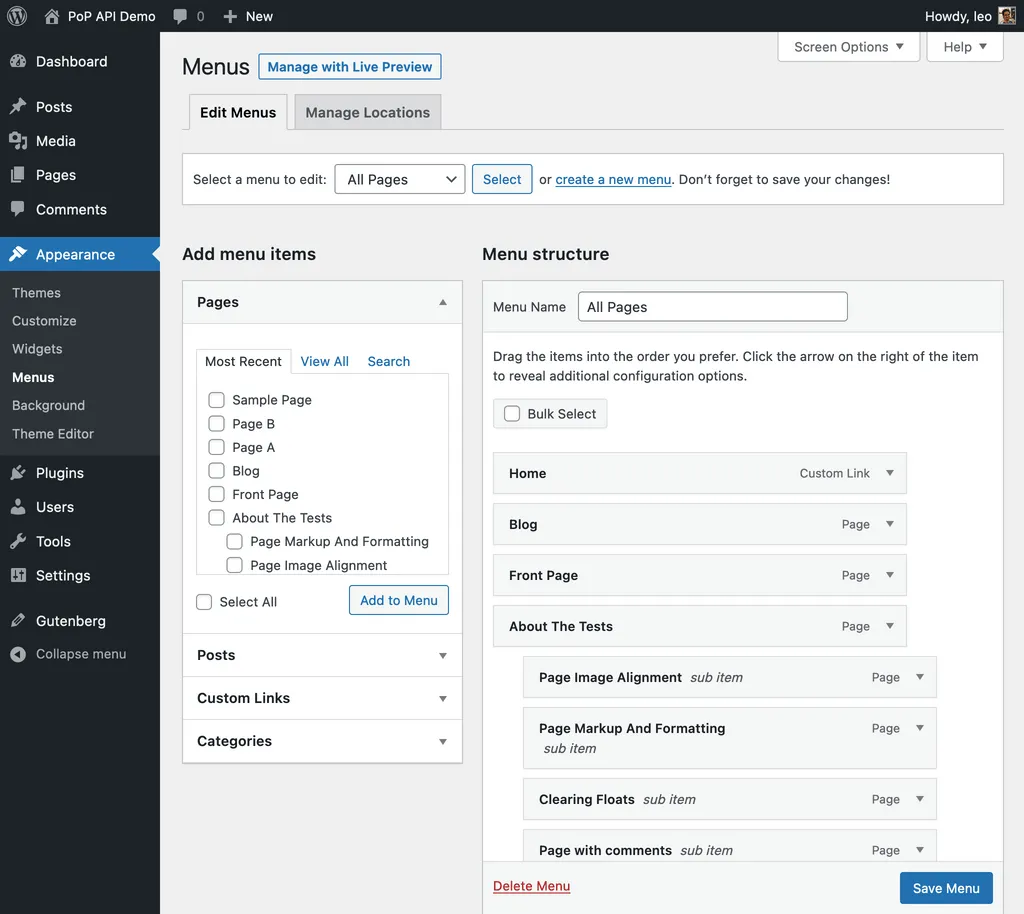The height and width of the screenshot is (914, 1024).
Task: Tick the Blog page checkbox
Action: tap(216, 471)
